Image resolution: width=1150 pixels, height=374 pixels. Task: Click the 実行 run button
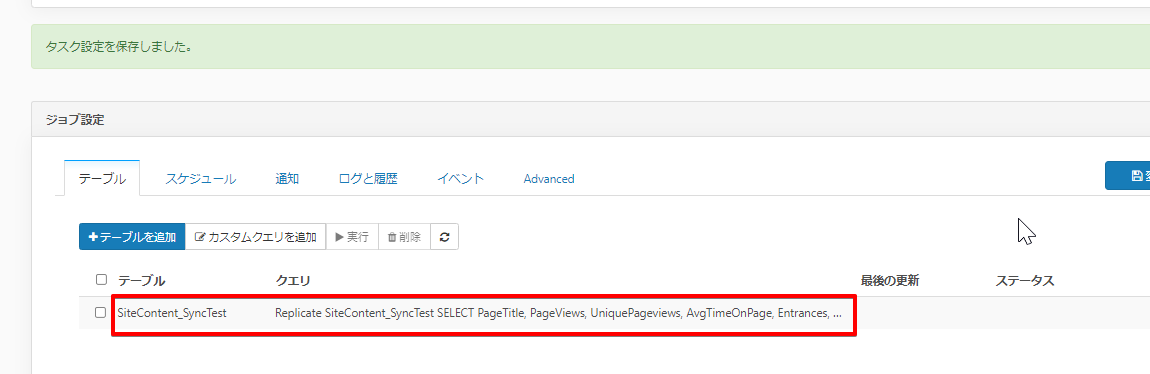[x=352, y=237]
